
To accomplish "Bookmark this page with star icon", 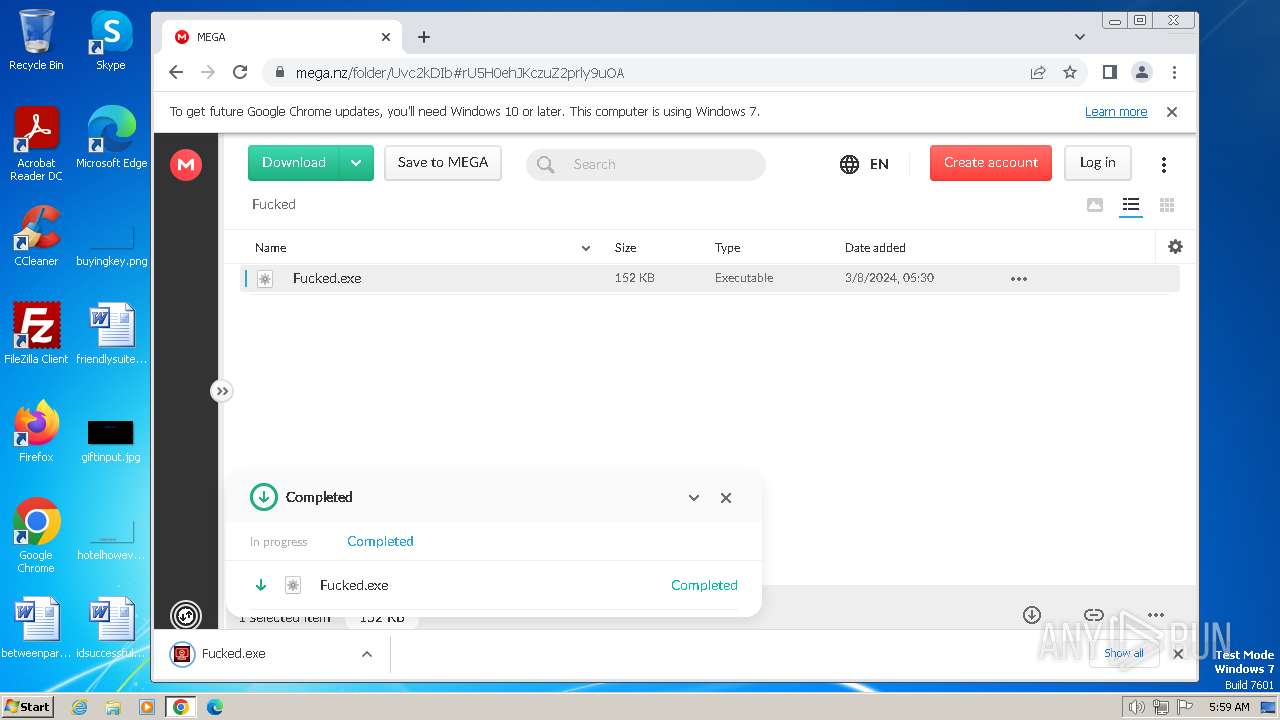I will click(1070, 72).
